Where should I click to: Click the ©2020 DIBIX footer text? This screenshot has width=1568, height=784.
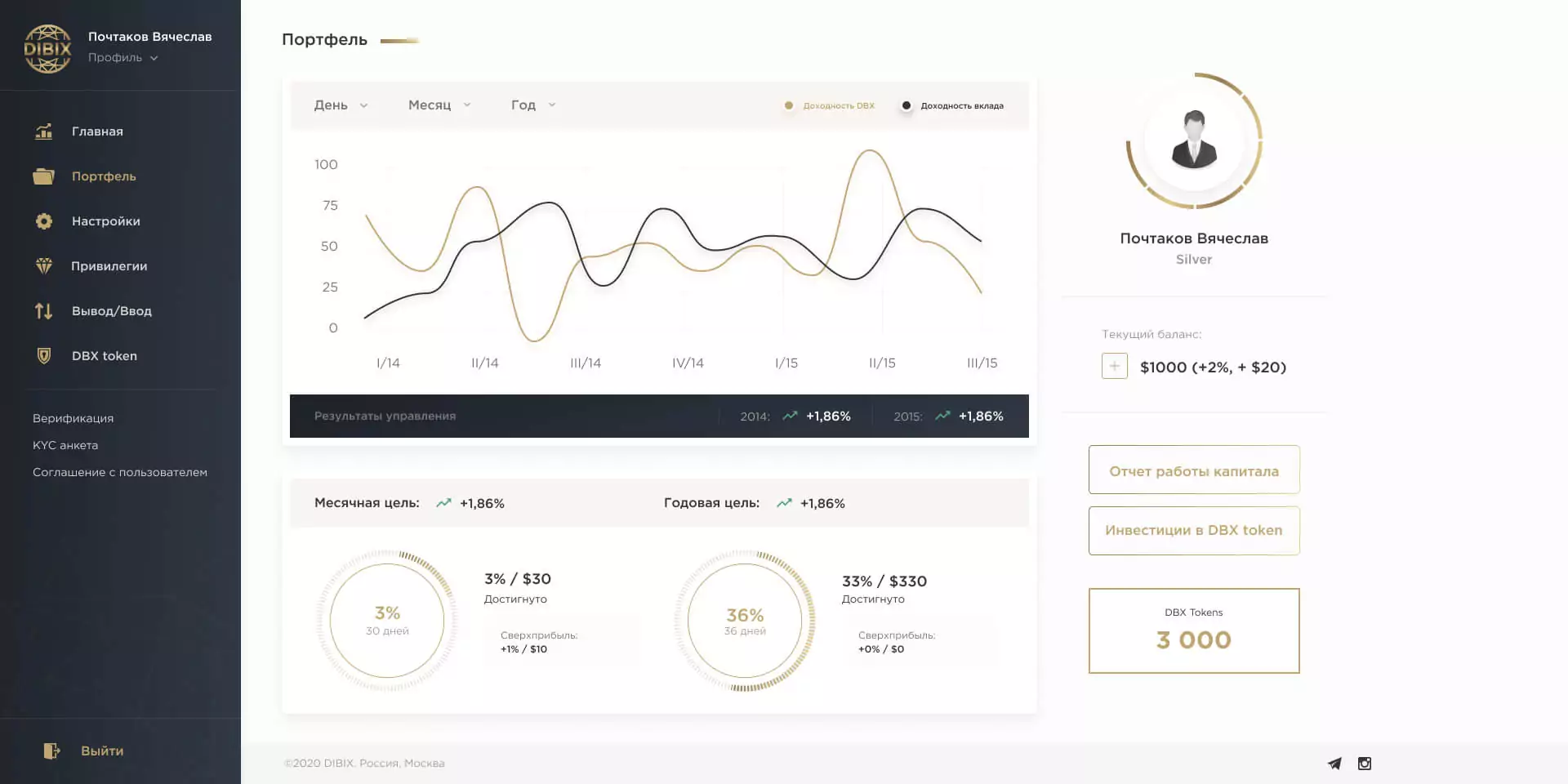pyautogui.click(x=364, y=764)
